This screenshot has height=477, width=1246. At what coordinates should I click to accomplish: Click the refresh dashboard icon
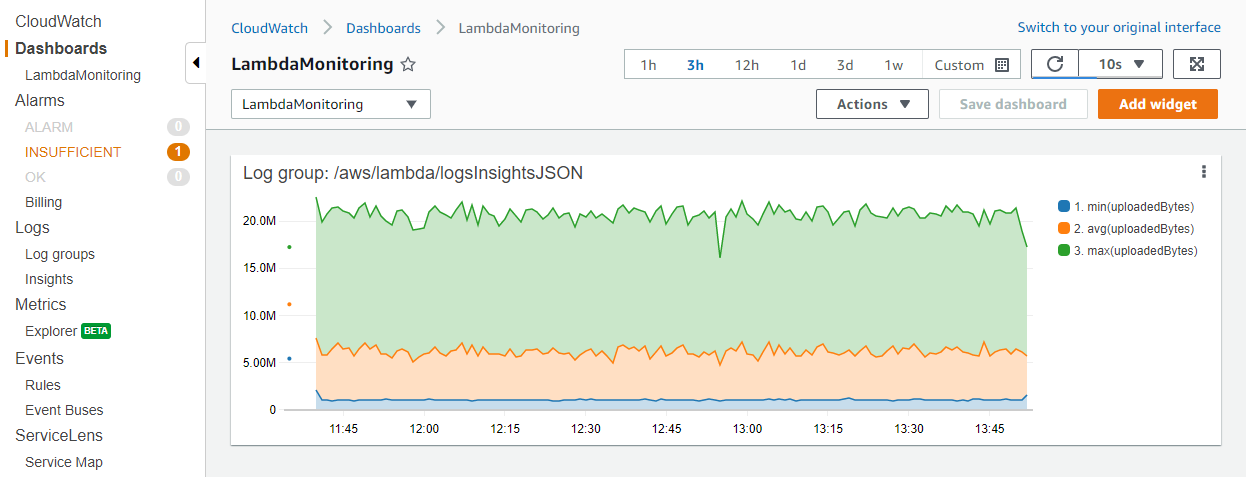(x=1055, y=64)
